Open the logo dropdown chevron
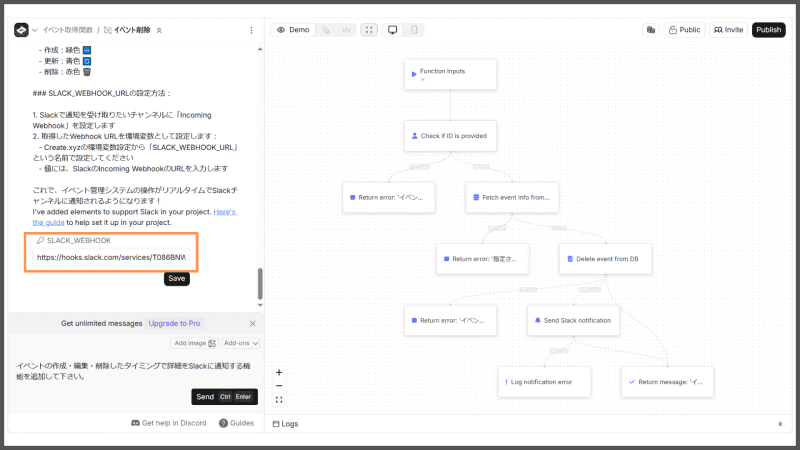 35,31
